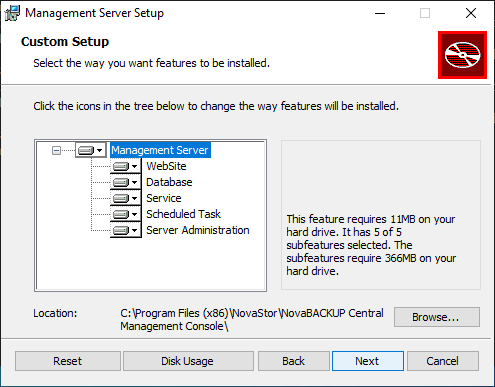Click the red NovaStor disc logo
The width and height of the screenshot is (495, 387).
462,55
